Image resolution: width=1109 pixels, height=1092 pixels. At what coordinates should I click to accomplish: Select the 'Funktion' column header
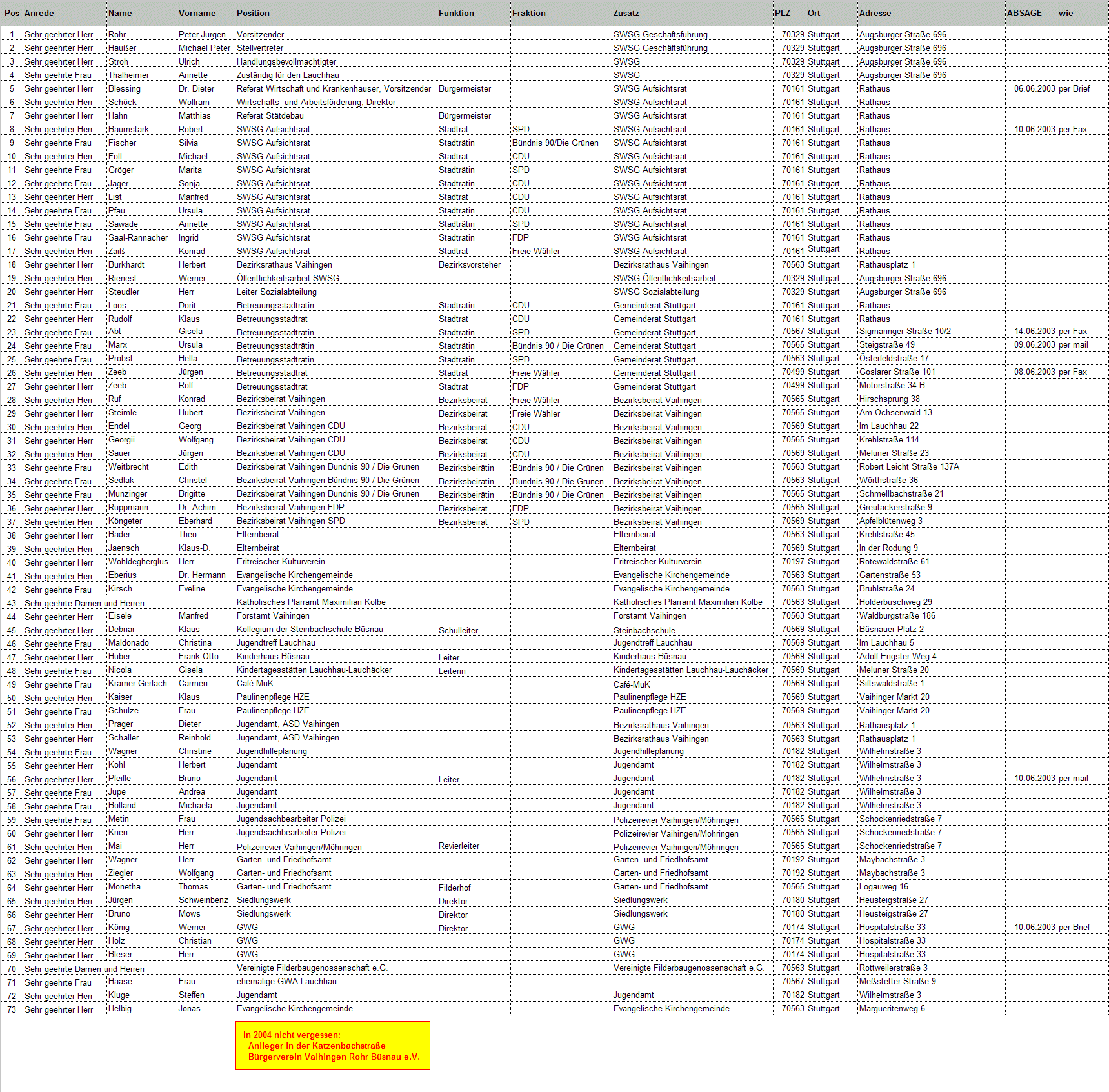[456, 13]
